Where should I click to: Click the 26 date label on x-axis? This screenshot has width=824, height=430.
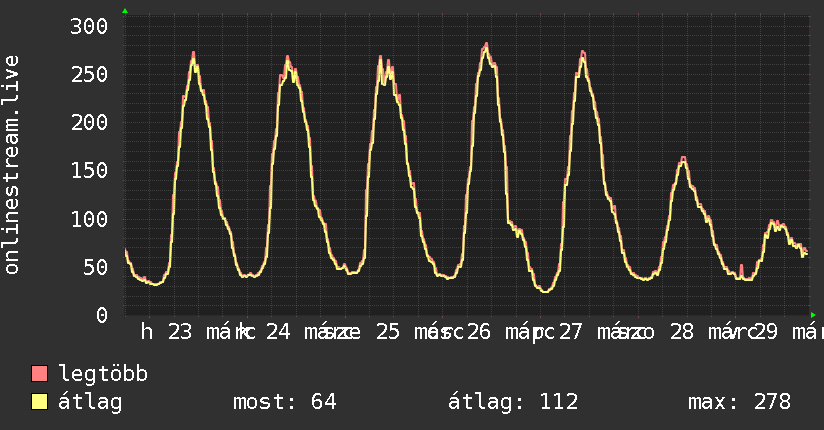[479, 332]
